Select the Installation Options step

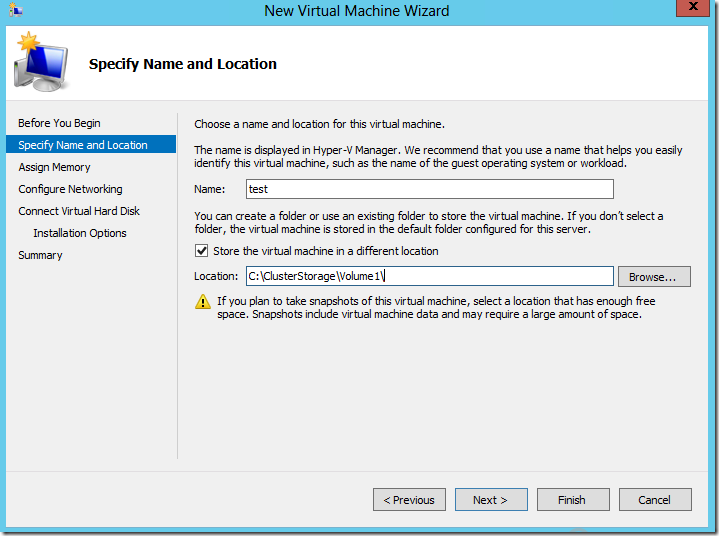coord(80,233)
